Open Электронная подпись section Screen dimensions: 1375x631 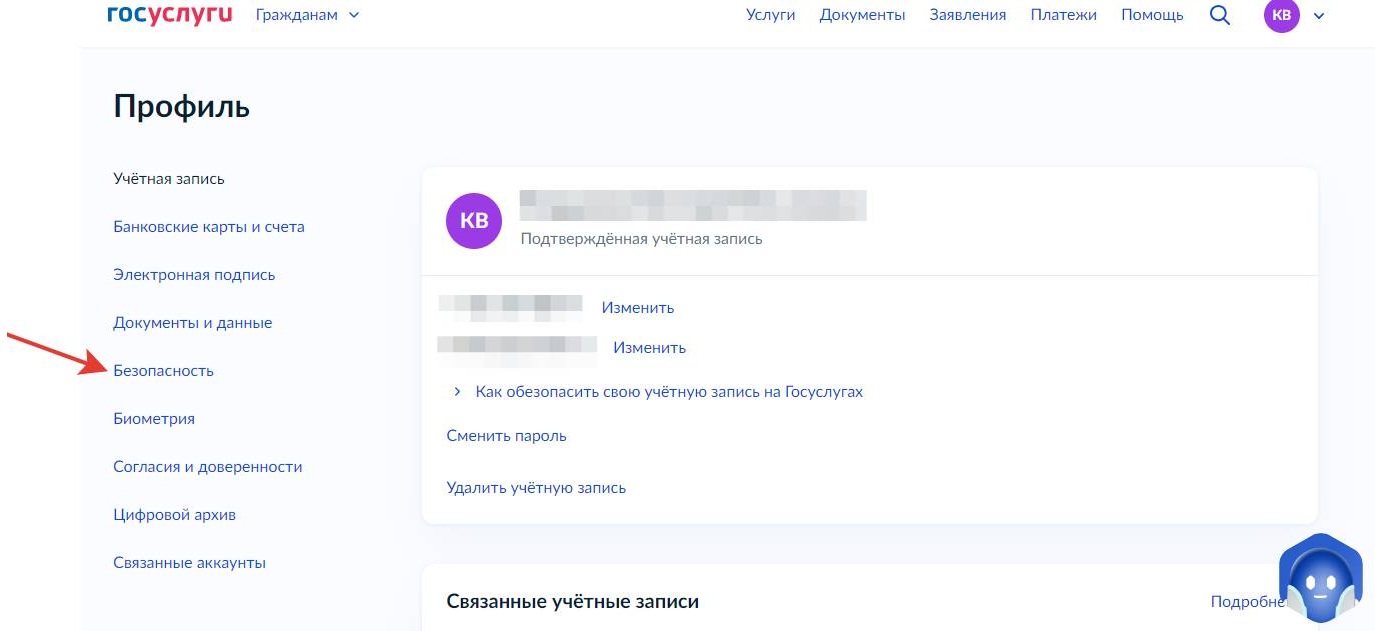tap(194, 275)
